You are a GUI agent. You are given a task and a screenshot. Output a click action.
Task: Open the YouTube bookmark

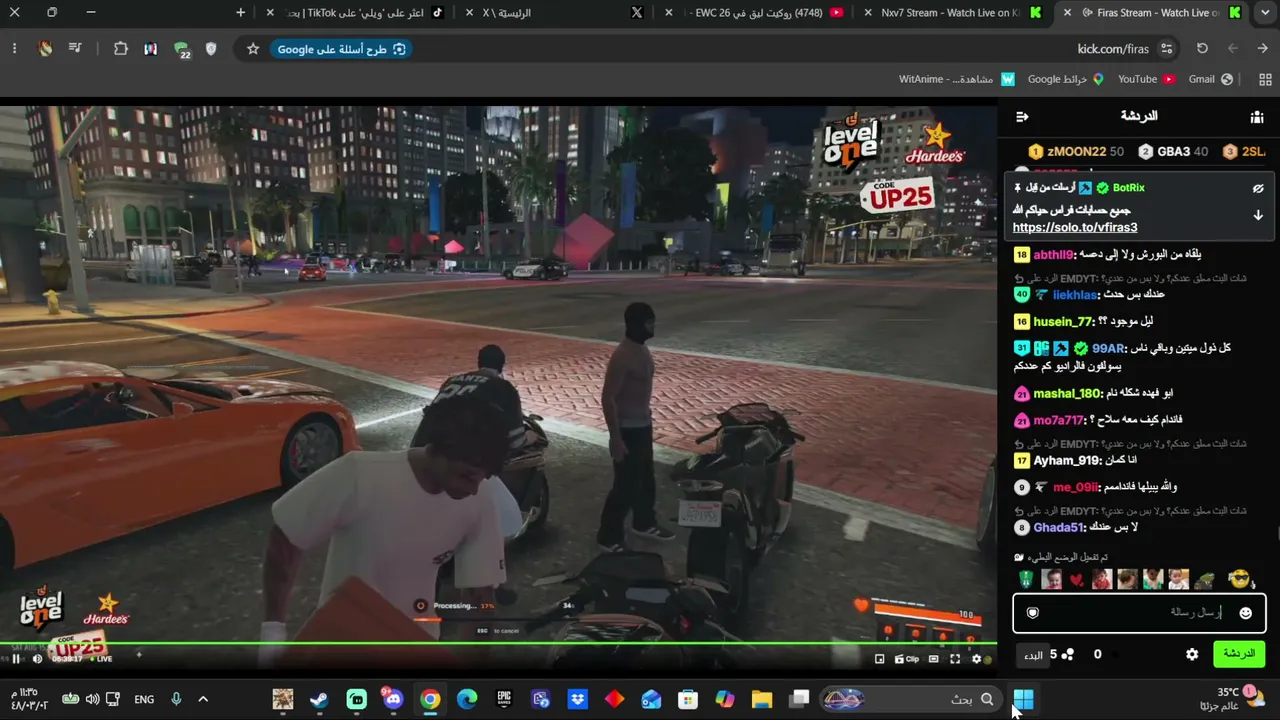[1146, 79]
